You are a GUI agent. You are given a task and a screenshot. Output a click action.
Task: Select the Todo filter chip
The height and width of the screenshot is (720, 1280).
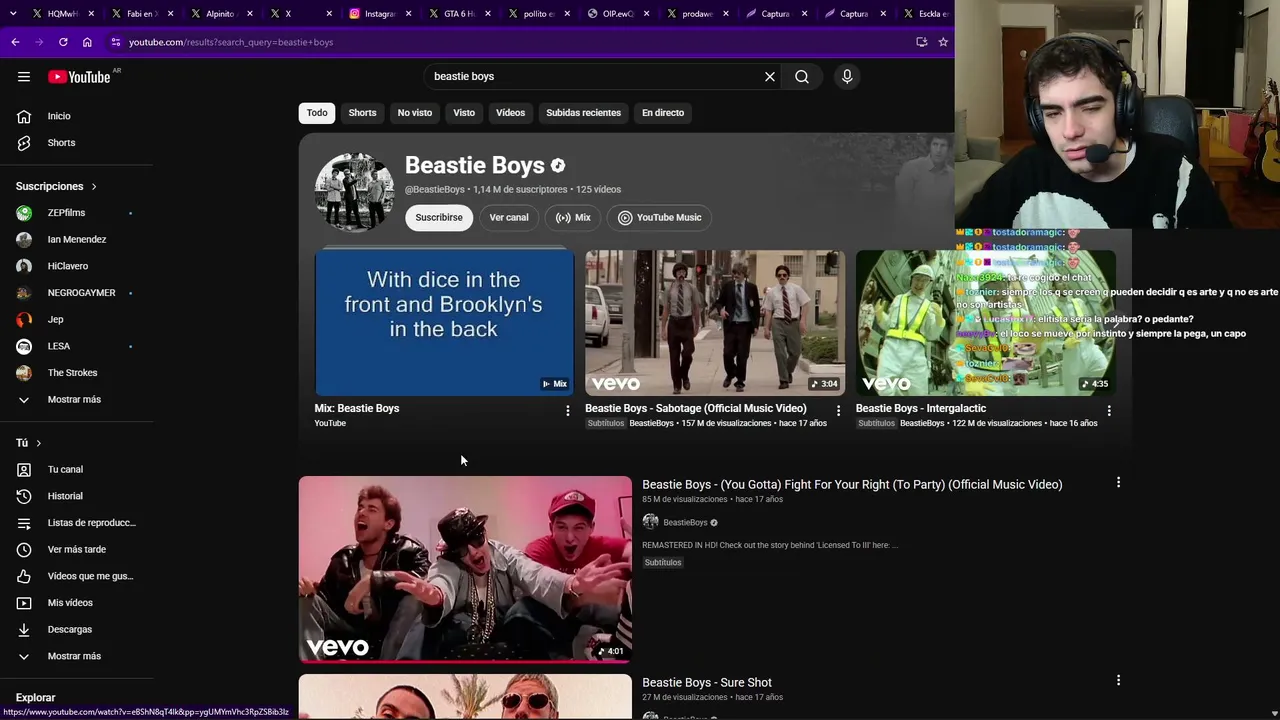tap(317, 113)
